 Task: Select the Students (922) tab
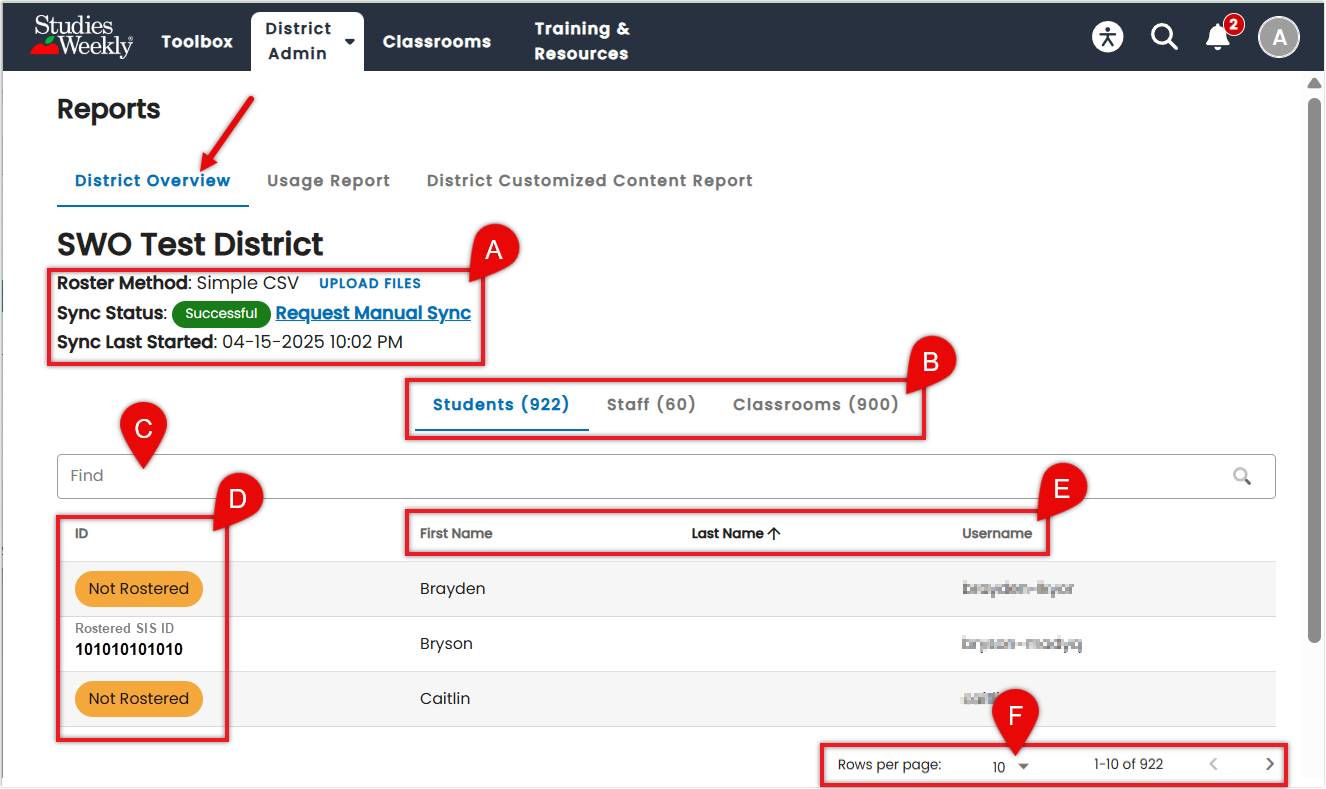pyautogui.click(x=501, y=405)
